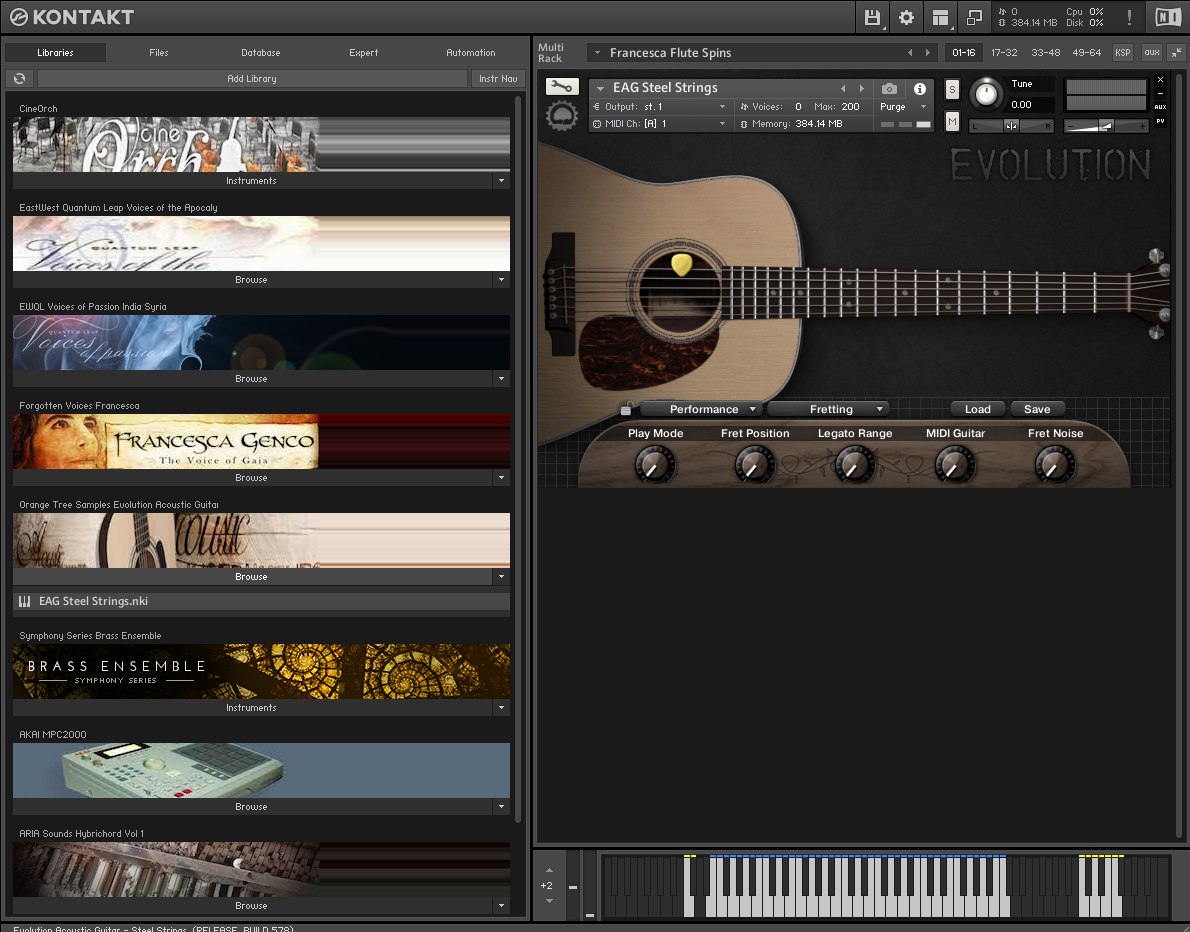Go to next EAG Steel Strings preset
The height and width of the screenshot is (932, 1190).
coord(861,89)
